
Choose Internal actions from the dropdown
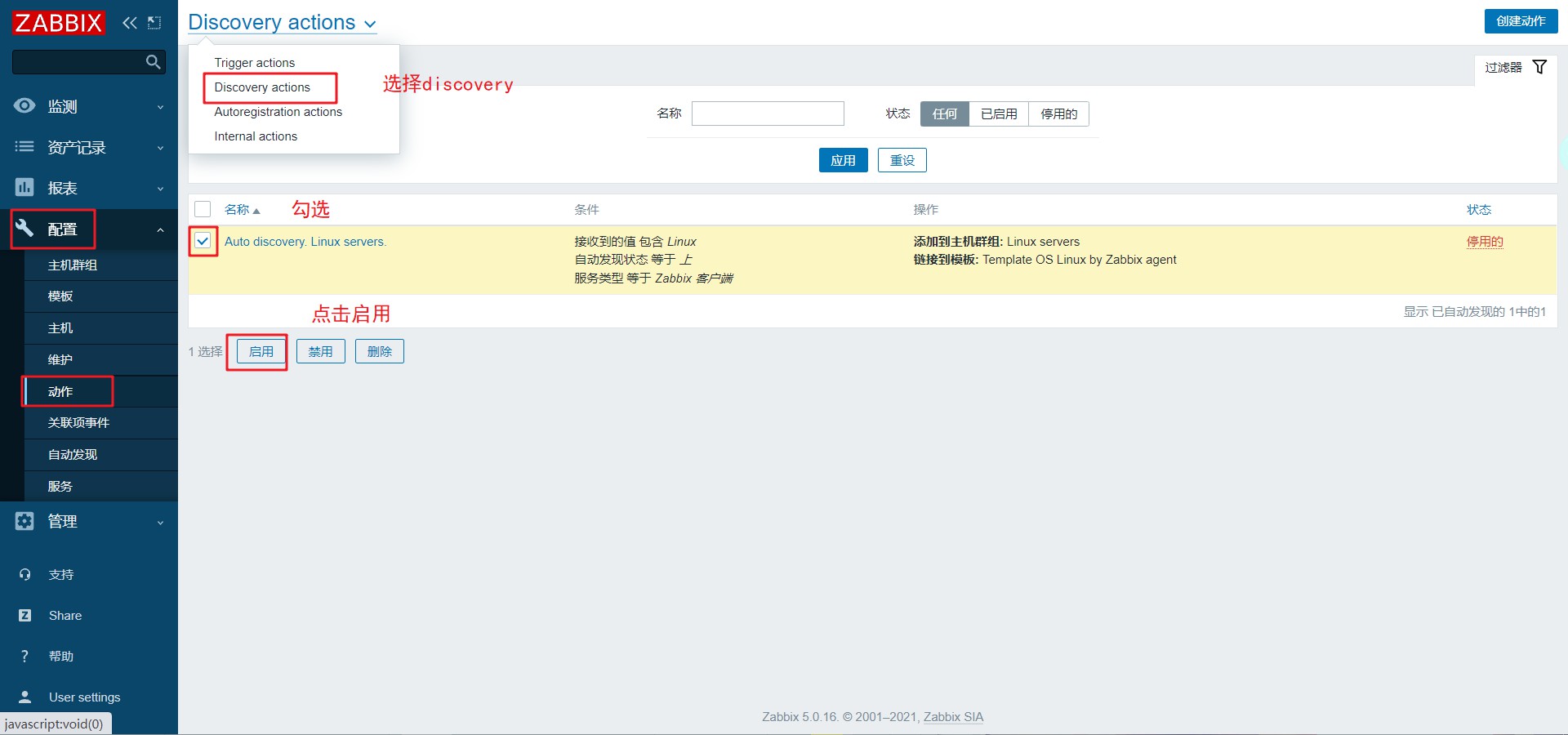[256, 136]
